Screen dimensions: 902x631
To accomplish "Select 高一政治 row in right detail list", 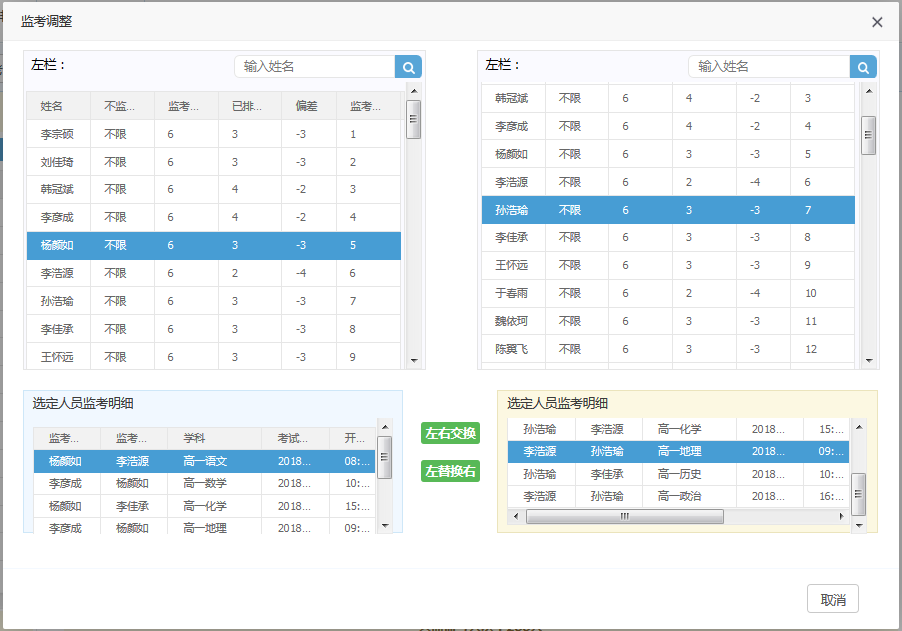I will [x=679, y=496].
